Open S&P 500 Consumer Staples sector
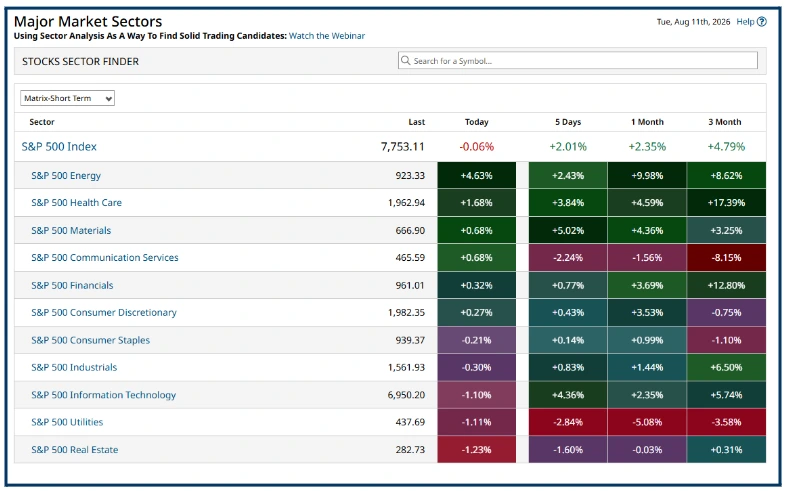The height and width of the screenshot is (491, 787). coord(90,340)
